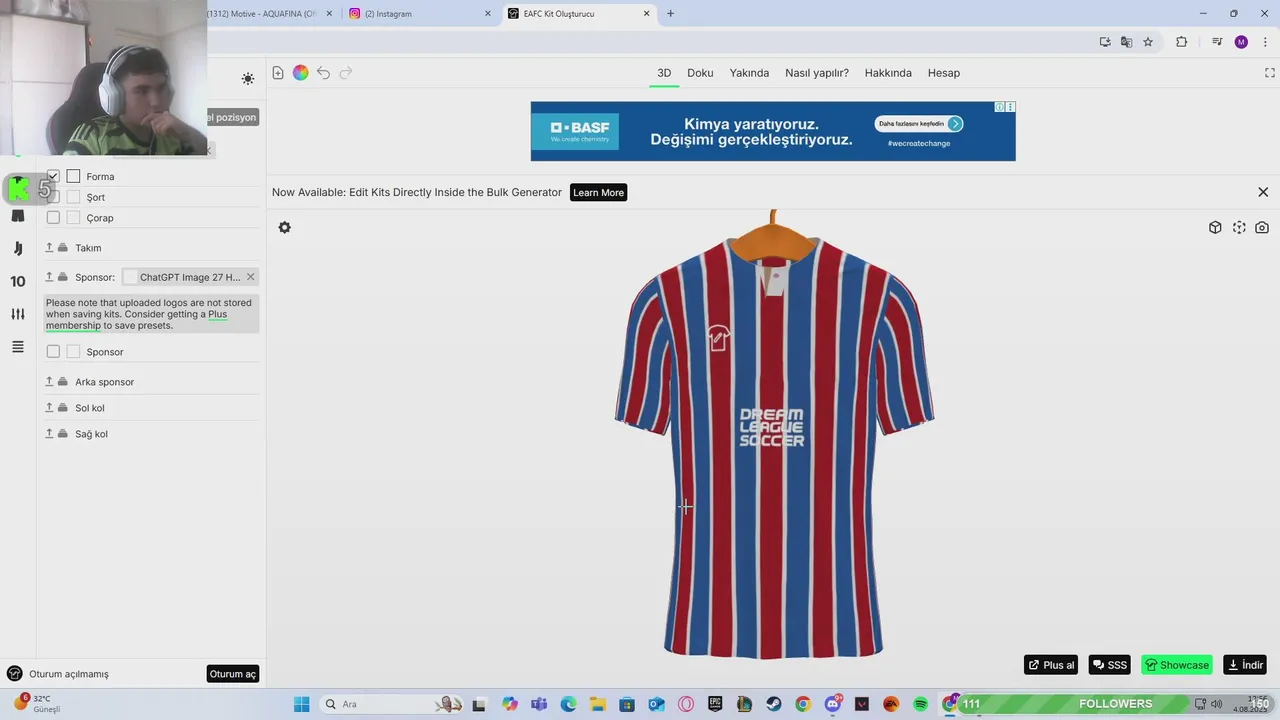Viewport: 1280px width, 720px height.
Task: Toggle the sun light/dark theme icon
Action: (248, 79)
